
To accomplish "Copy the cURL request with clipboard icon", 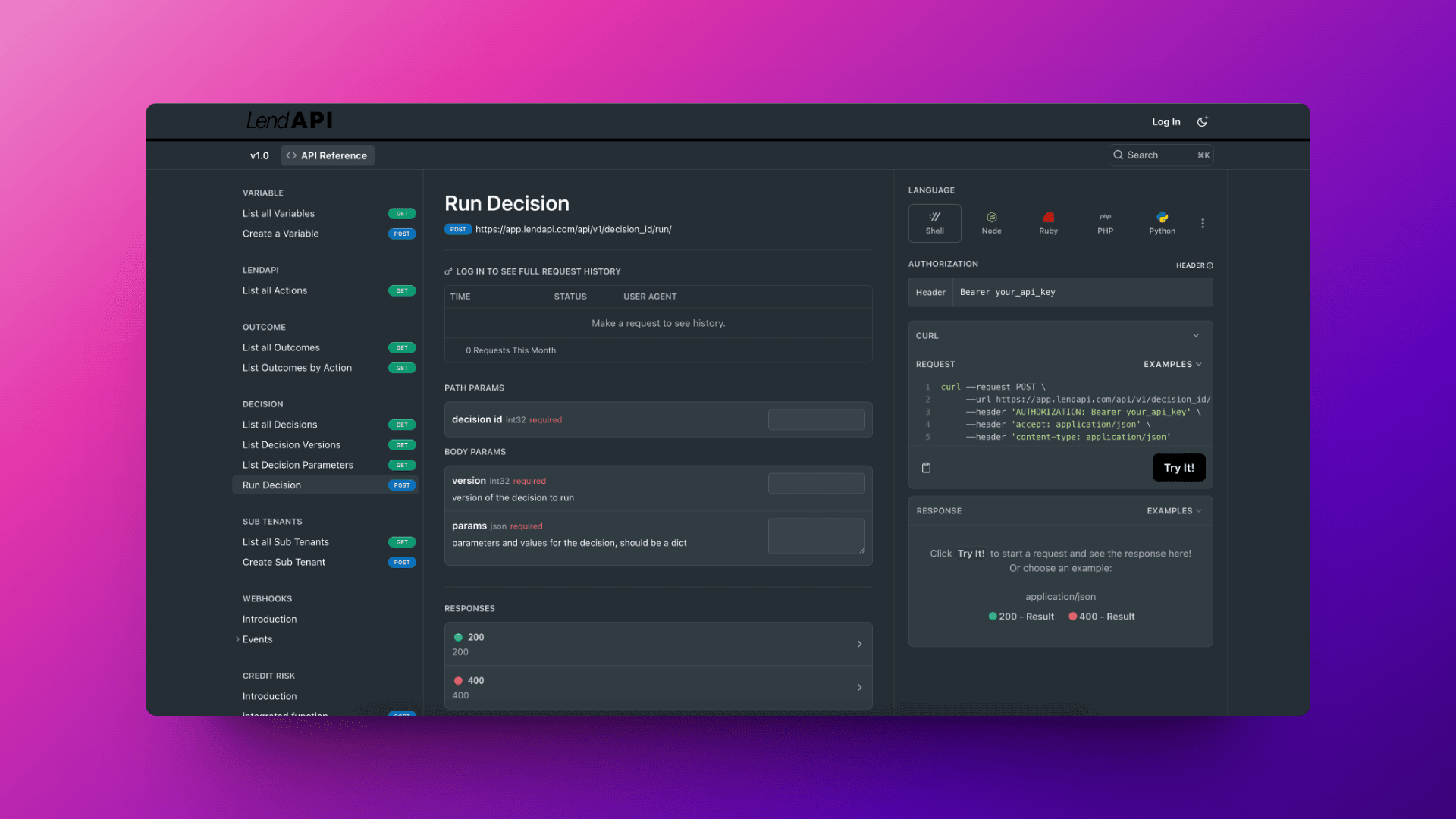I will pyautogui.click(x=926, y=468).
